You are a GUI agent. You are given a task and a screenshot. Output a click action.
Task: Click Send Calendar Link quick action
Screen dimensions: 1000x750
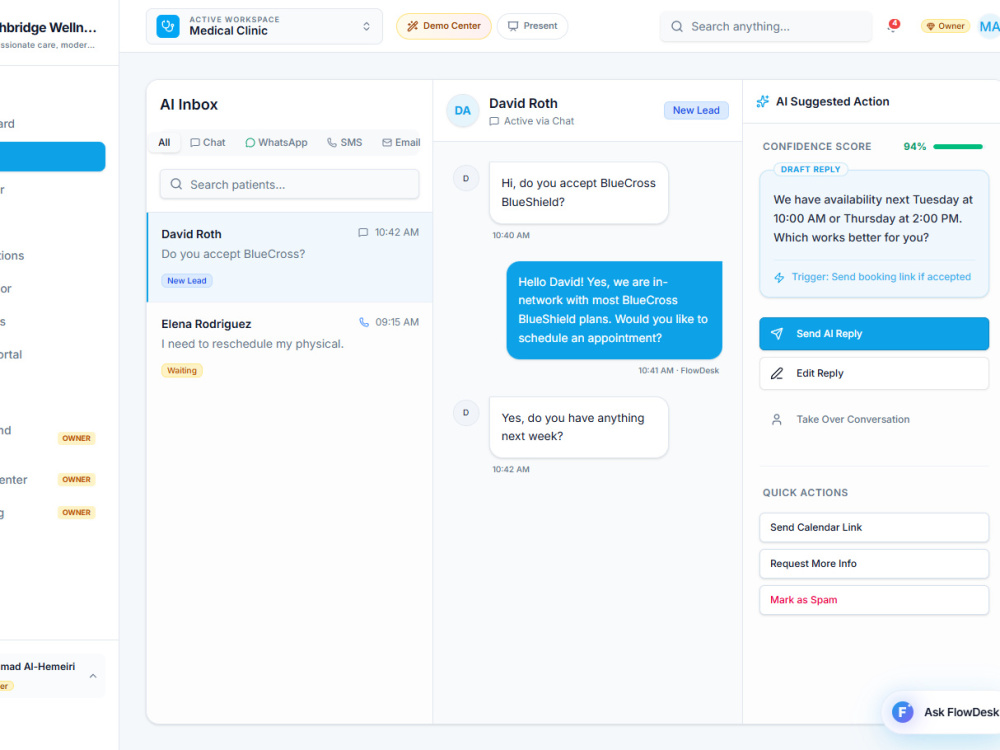tap(874, 527)
